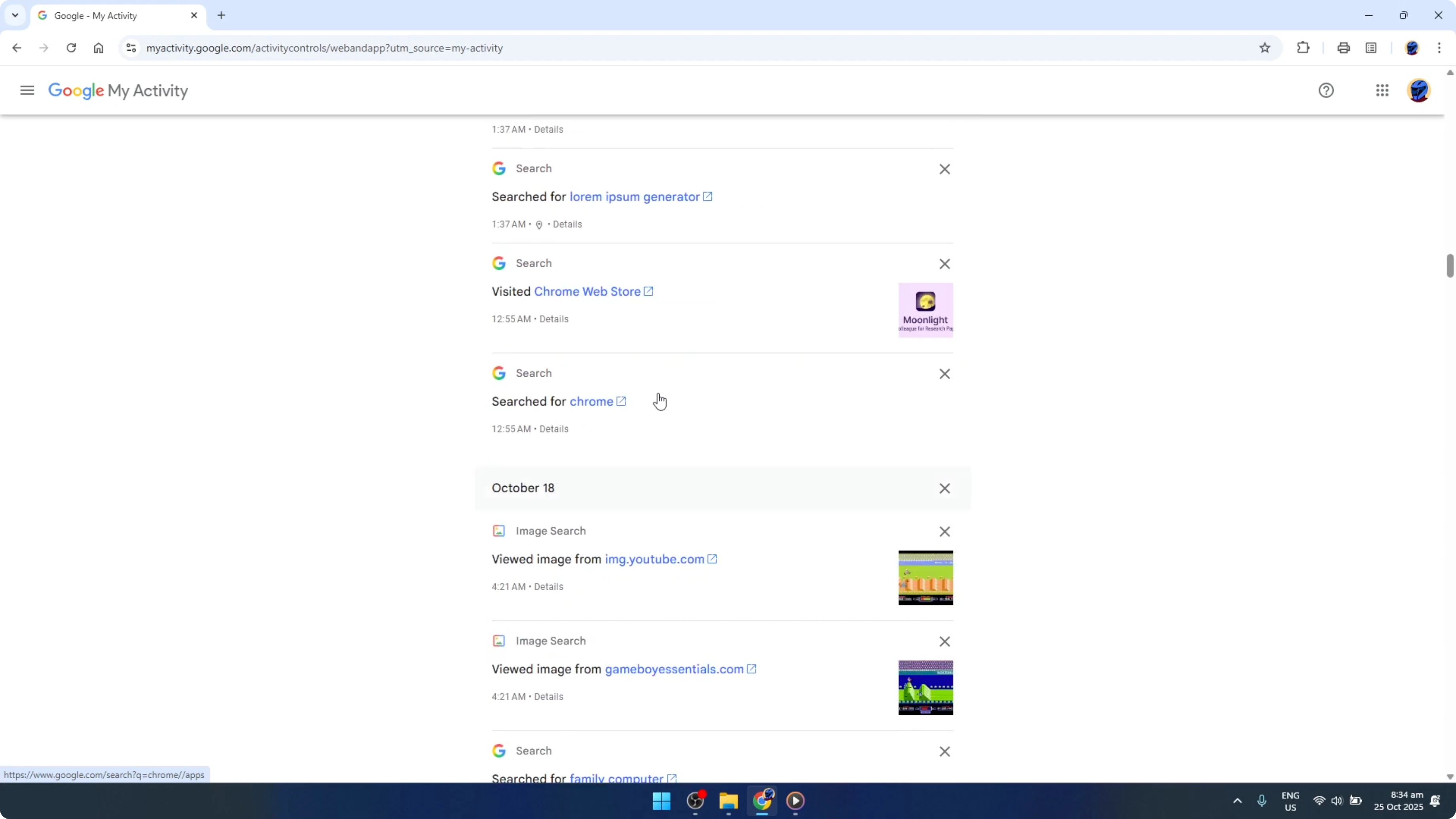Screen dimensions: 1456x819
Task: Open external icon next to chrome search
Action: (621, 401)
